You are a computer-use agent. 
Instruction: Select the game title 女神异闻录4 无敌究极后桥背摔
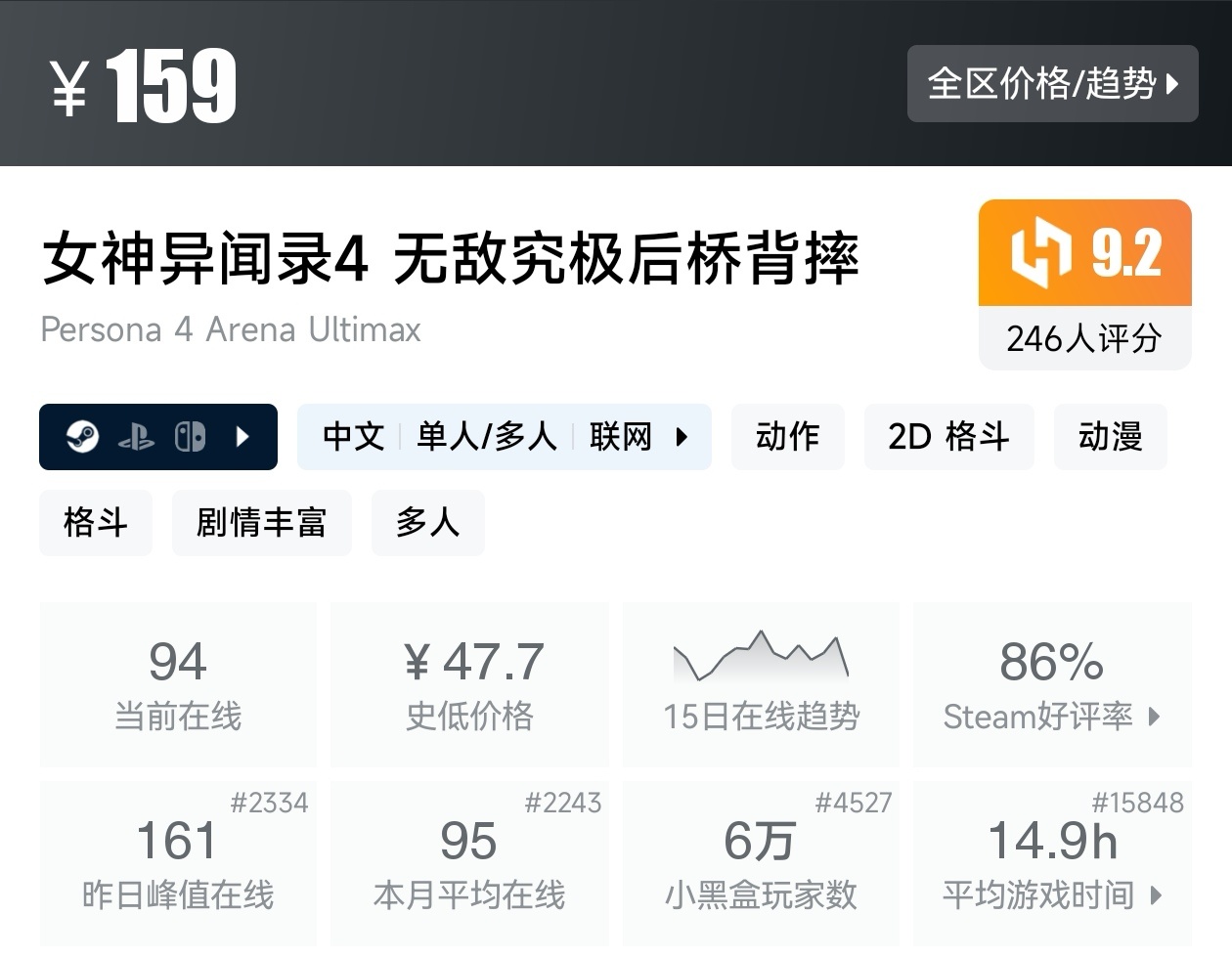coord(451,259)
